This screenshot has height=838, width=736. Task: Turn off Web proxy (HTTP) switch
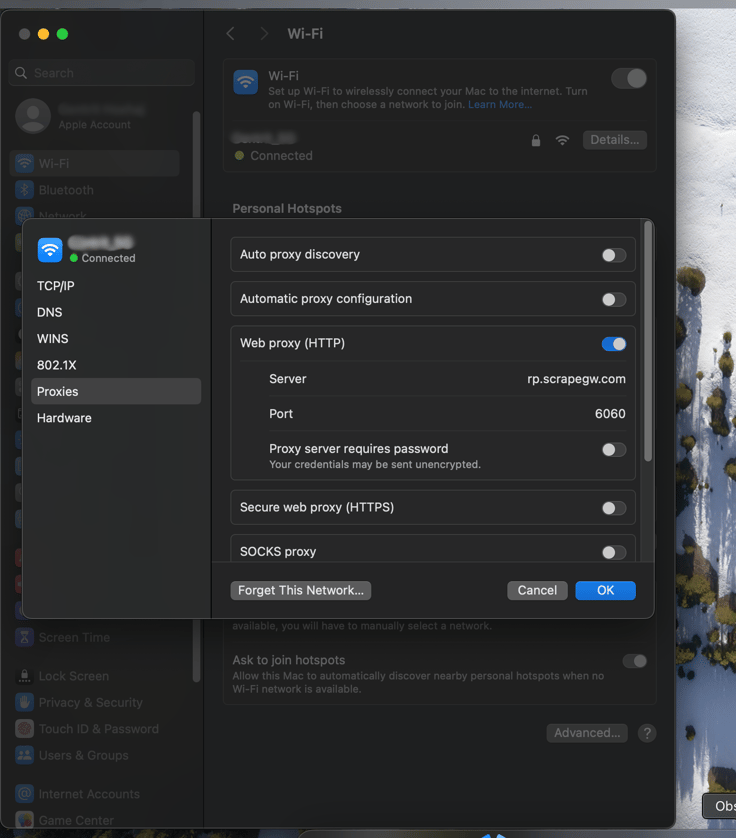613,344
